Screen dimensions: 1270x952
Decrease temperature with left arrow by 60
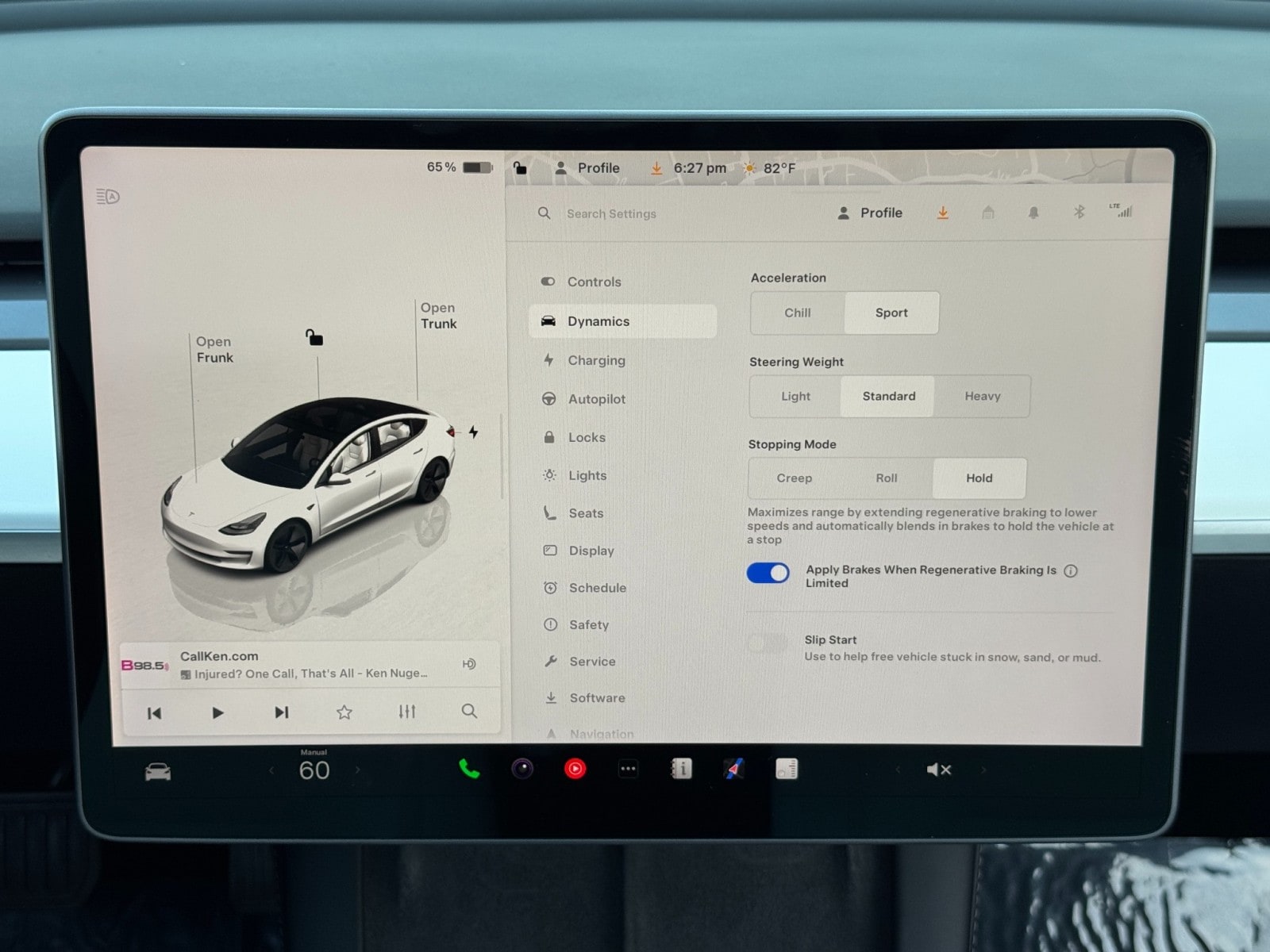tap(271, 770)
